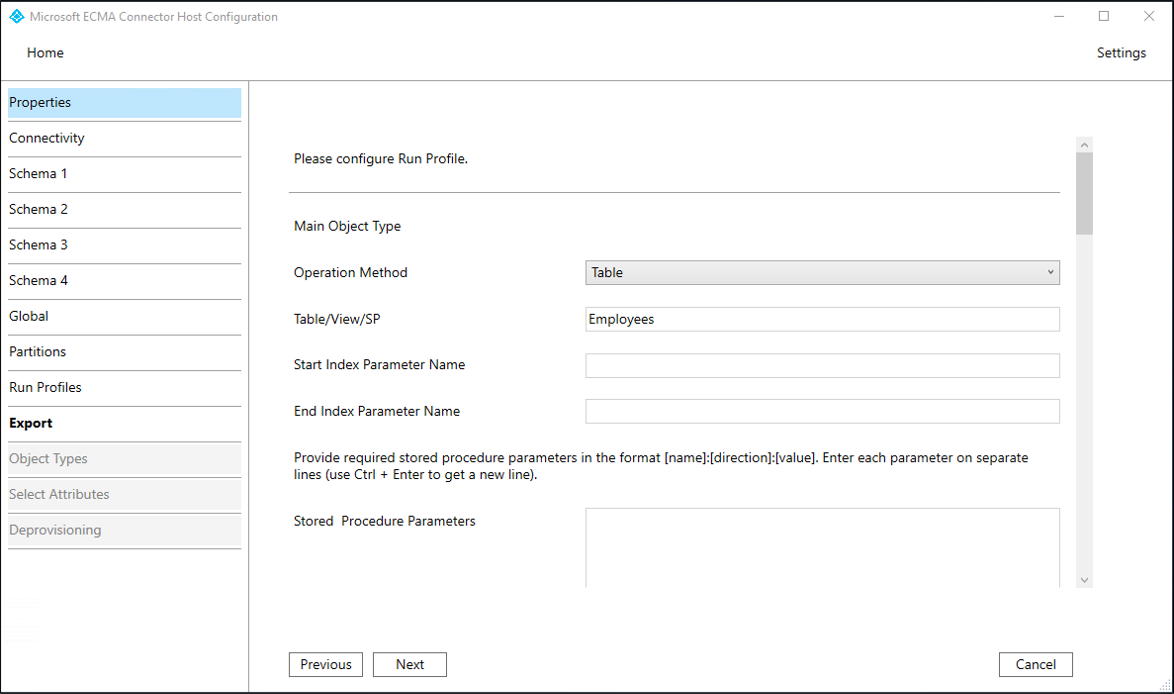Image resolution: width=1174 pixels, height=694 pixels.
Task: Click the vertical scrollbar thumb
Action: [1085, 193]
